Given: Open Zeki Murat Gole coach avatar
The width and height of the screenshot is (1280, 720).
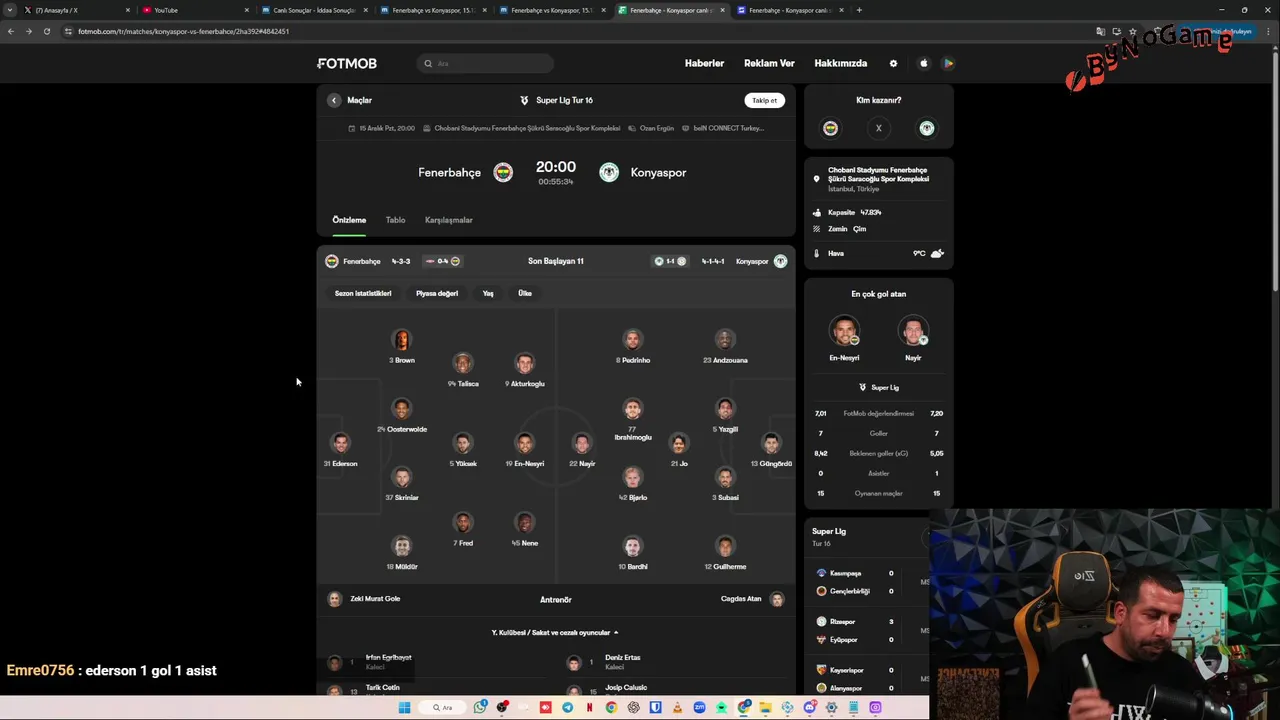Looking at the screenshot, I should (334, 599).
